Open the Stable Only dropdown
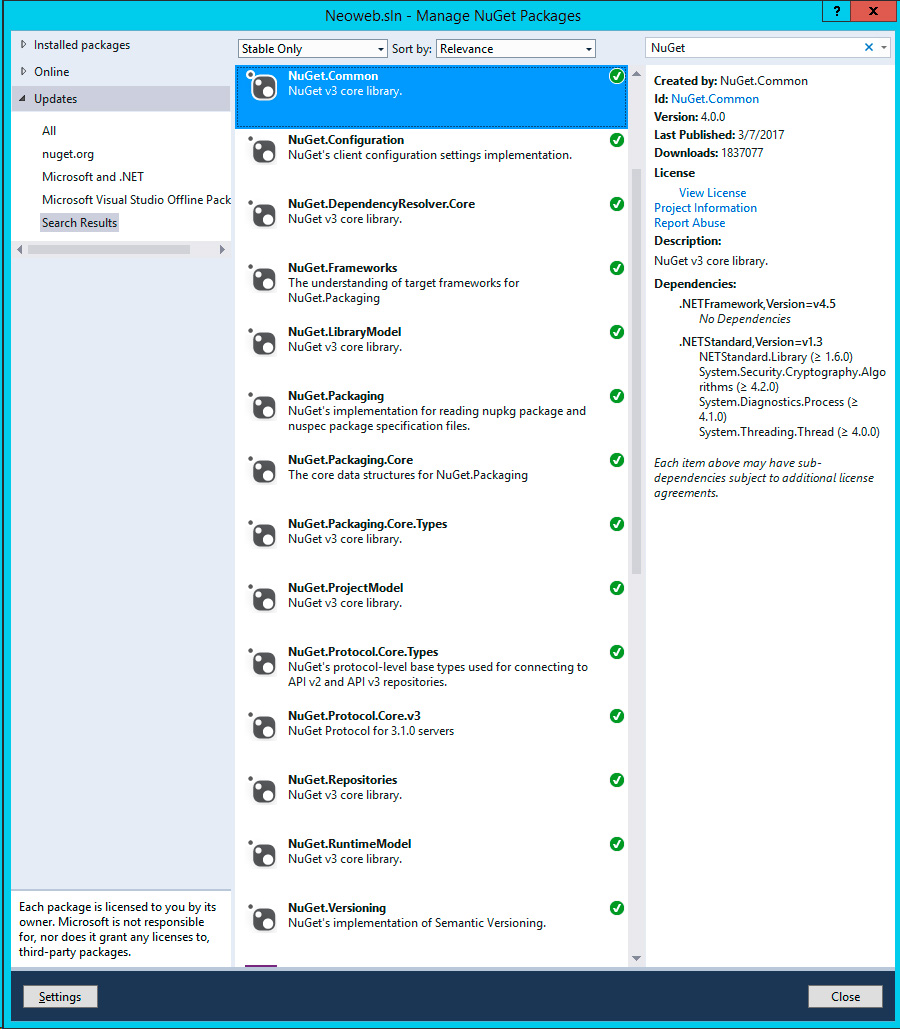The image size is (900, 1029). coord(312,49)
